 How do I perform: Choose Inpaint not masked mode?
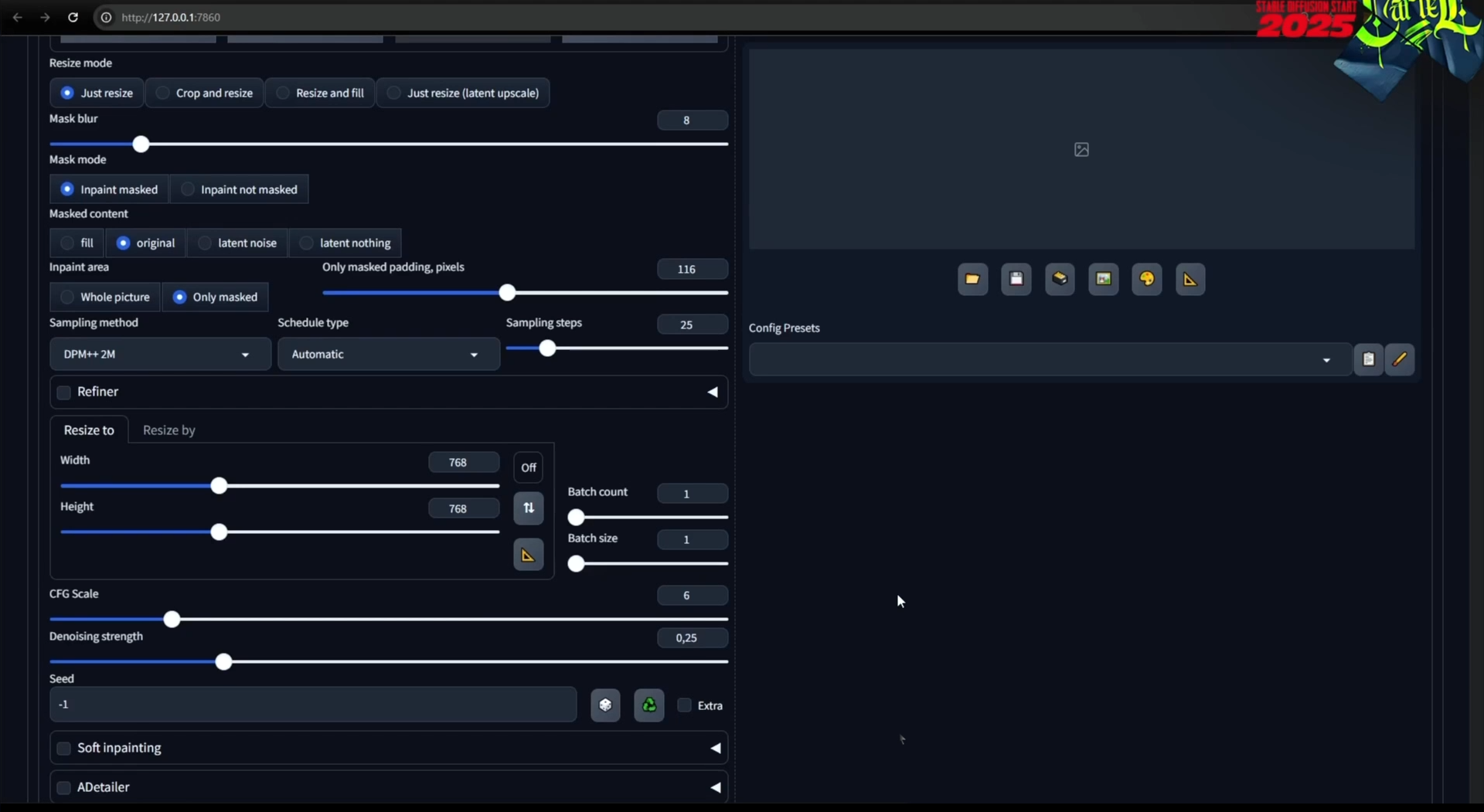pyautogui.click(x=239, y=189)
